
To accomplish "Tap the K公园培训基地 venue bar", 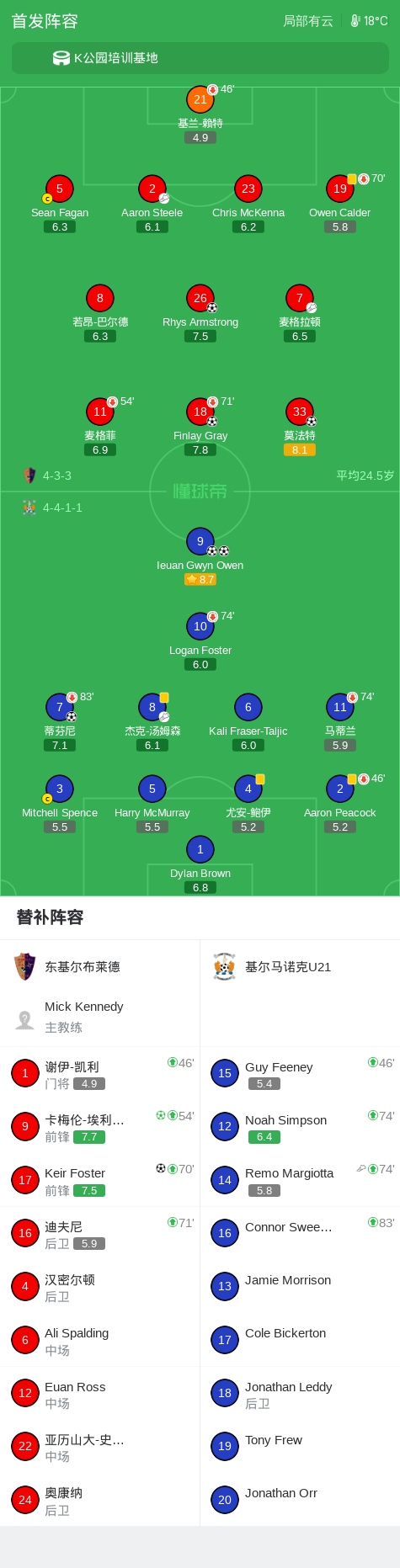I will [x=200, y=58].
